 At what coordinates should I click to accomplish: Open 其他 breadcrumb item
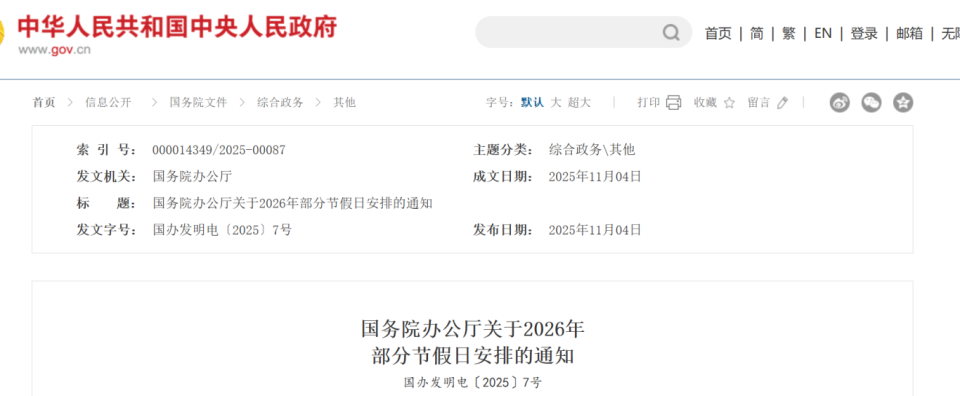click(x=344, y=103)
